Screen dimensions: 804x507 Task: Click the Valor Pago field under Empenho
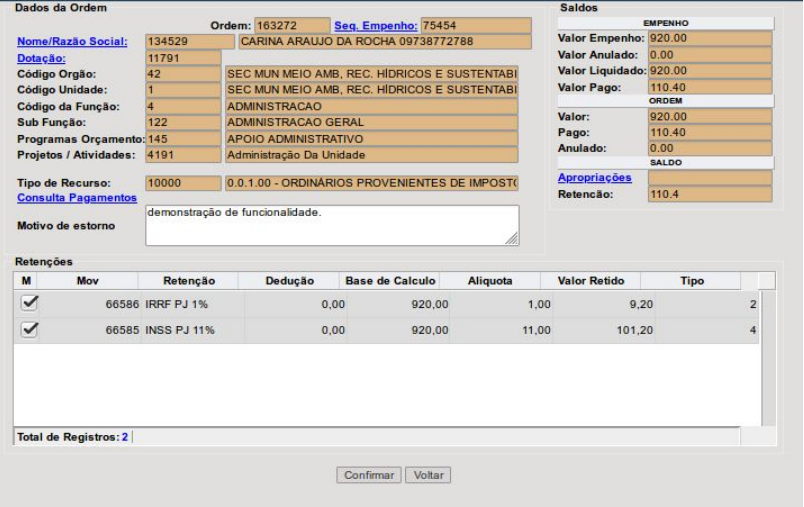[x=709, y=87]
